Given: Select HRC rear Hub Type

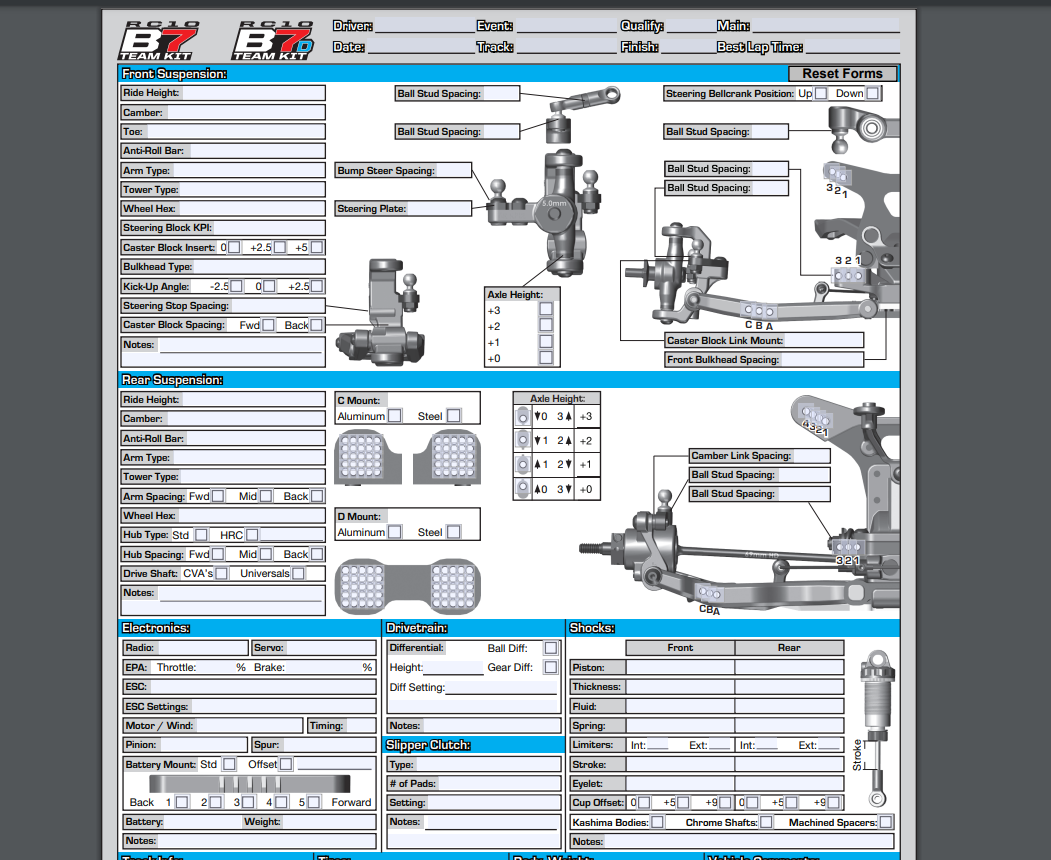Looking at the screenshot, I should click(x=251, y=535).
